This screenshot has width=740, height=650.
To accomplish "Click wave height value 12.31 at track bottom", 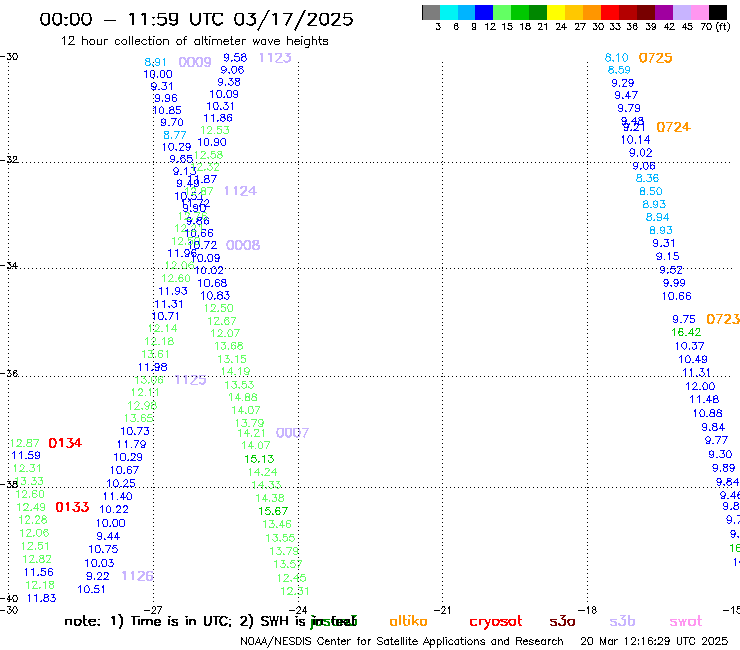I will click(x=294, y=591).
